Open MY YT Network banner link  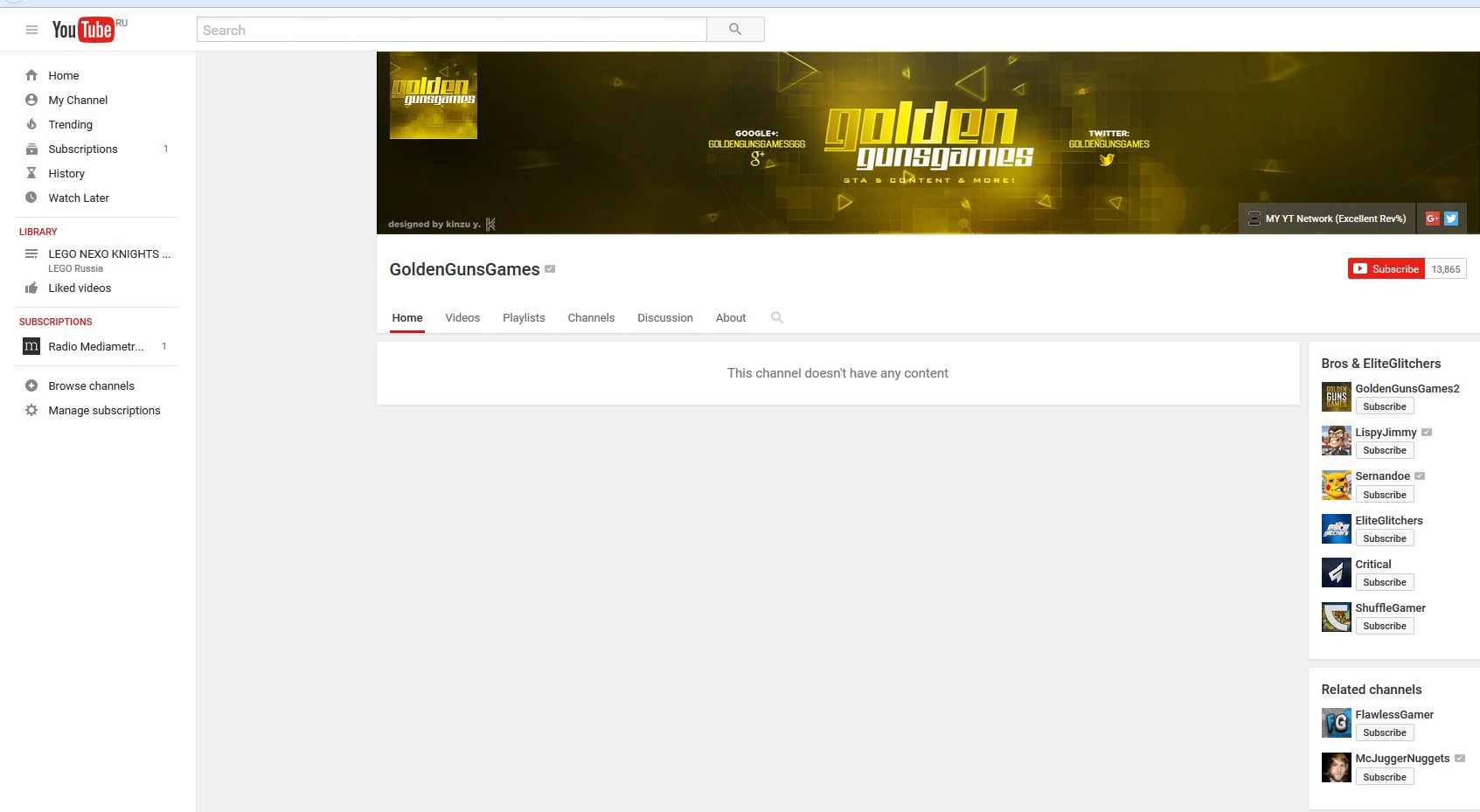coord(1327,219)
